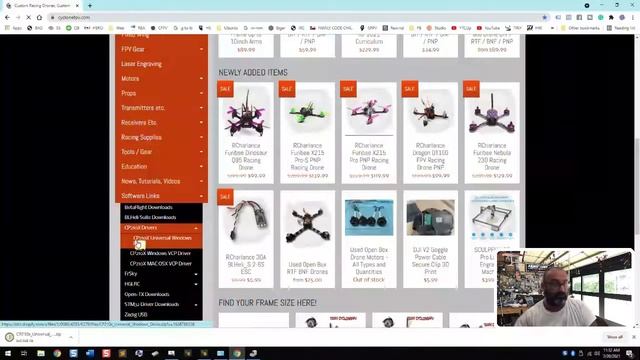Open Microsoft Word from the taskbar
The height and width of the screenshot is (360, 640).
pyautogui.click(x=90, y=353)
